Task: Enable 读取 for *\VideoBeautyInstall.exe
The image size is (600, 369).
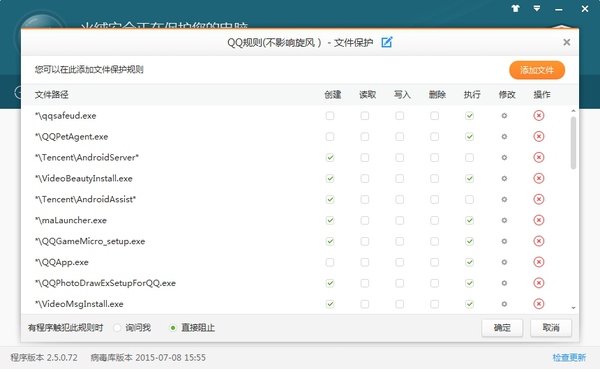Action: coord(365,178)
